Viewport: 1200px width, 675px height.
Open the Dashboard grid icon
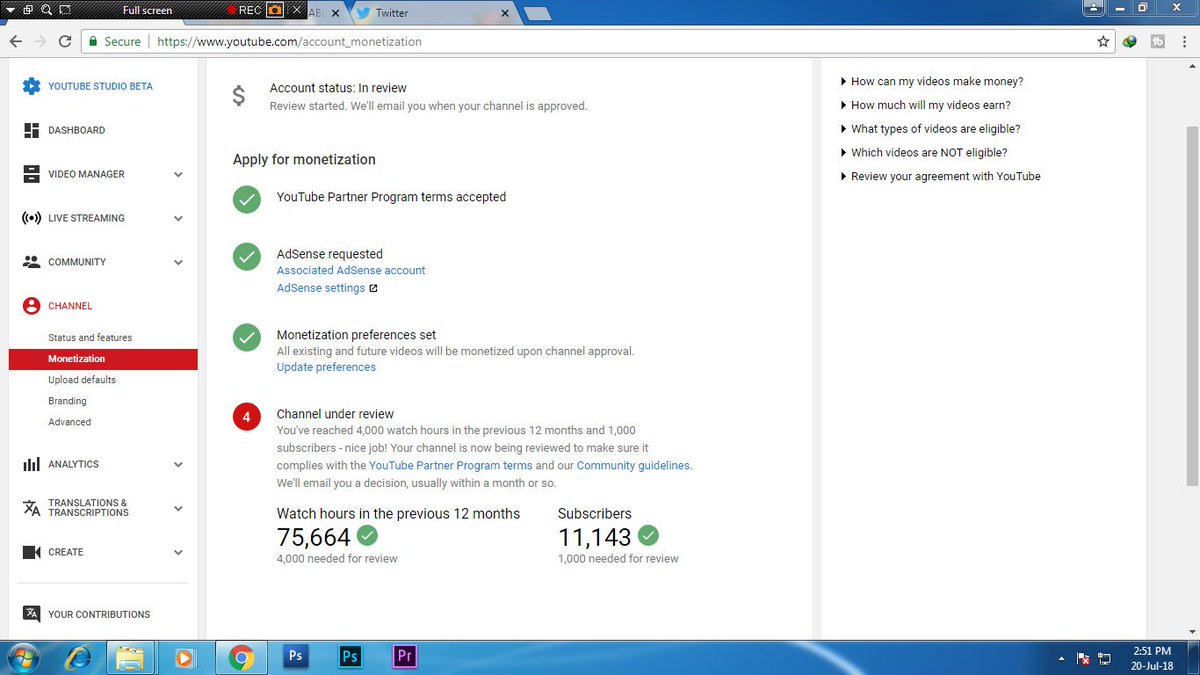click(31, 130)
